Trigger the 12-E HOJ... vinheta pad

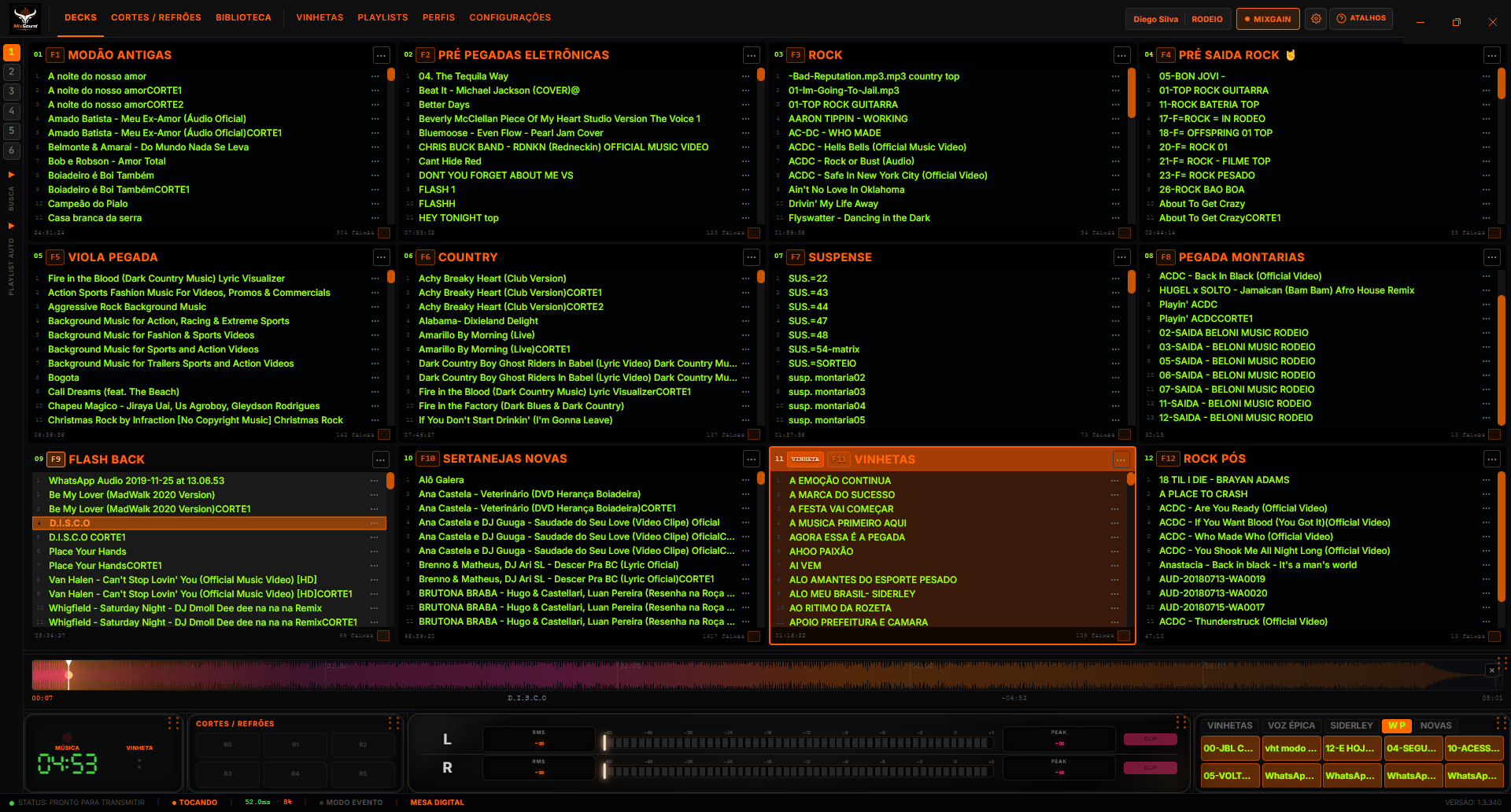[1351, 748]
